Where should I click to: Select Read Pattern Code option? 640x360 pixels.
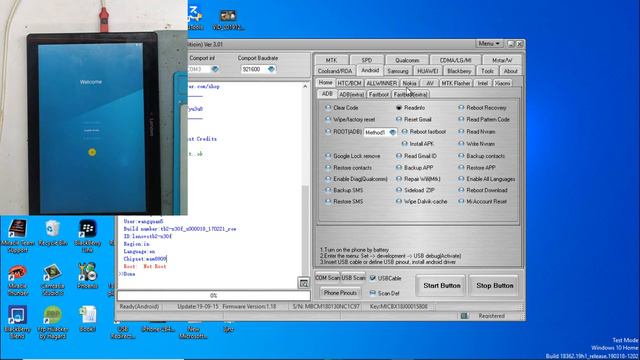(484, 120)
